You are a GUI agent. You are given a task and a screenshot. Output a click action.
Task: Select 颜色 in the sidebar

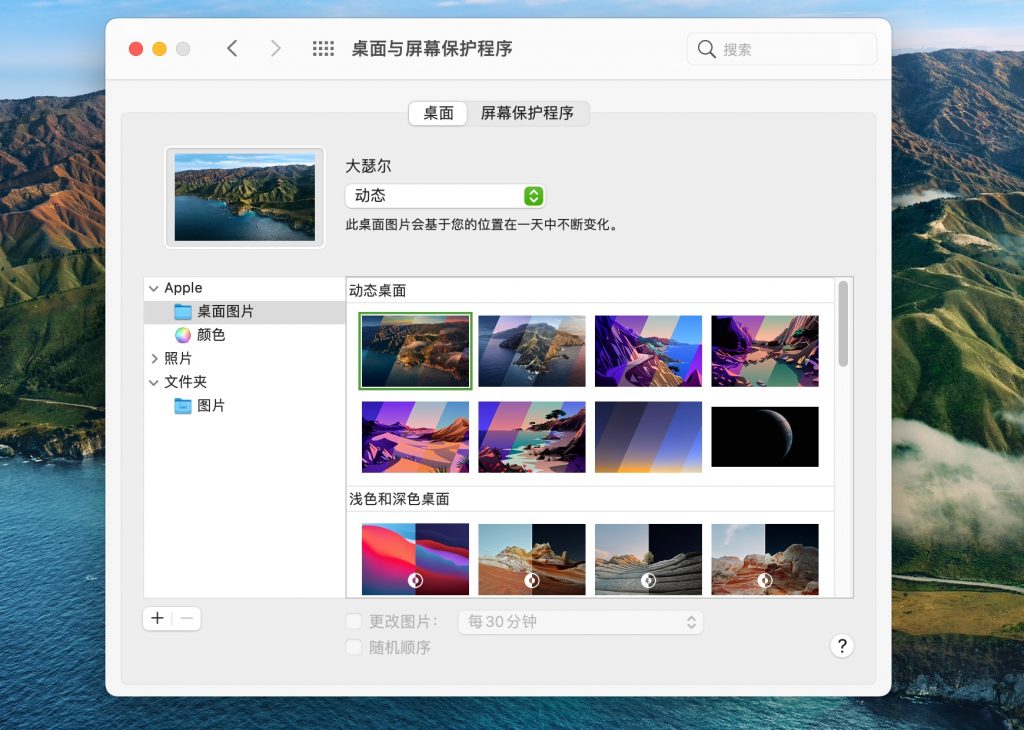(245, 335)
